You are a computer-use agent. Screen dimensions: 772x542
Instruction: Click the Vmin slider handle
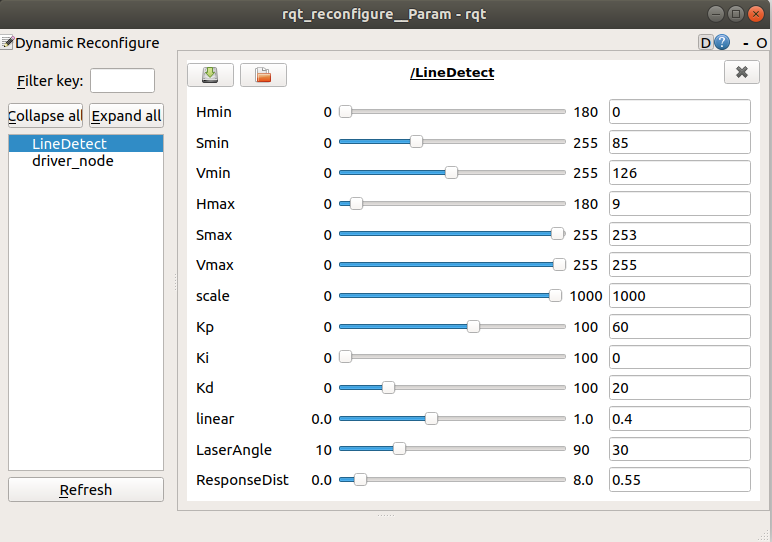click(451, 172)
